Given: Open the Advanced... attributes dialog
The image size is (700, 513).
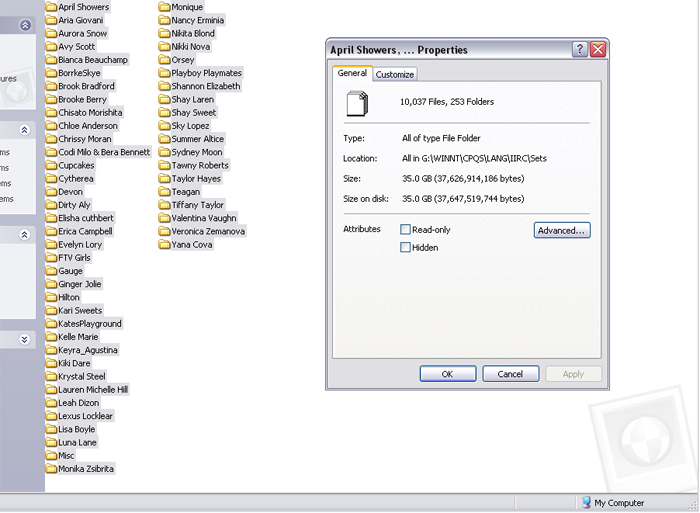Looking at the screenshot, I should [x=562, y=230].
